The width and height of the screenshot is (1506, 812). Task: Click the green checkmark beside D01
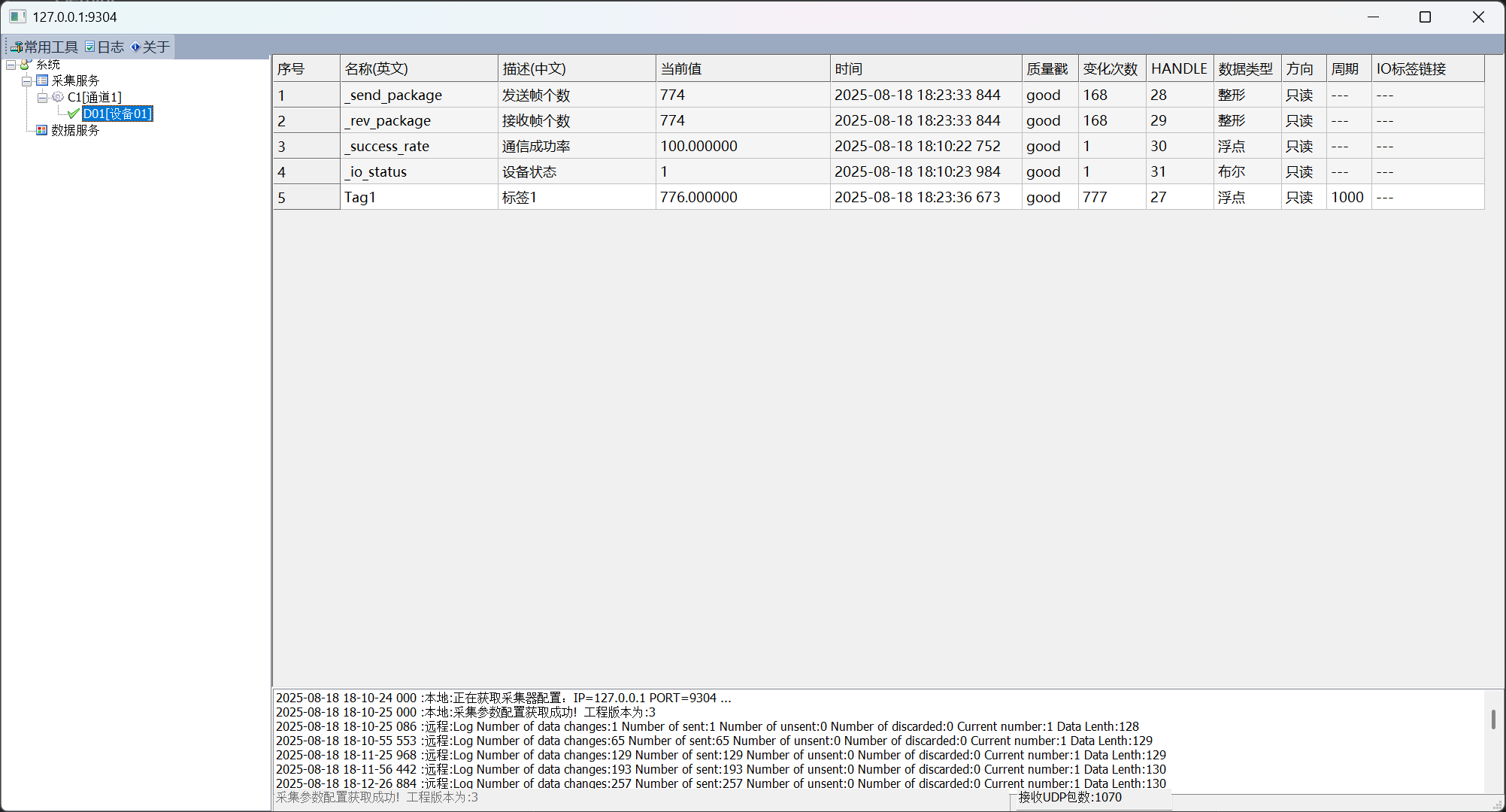click(73, 114)
